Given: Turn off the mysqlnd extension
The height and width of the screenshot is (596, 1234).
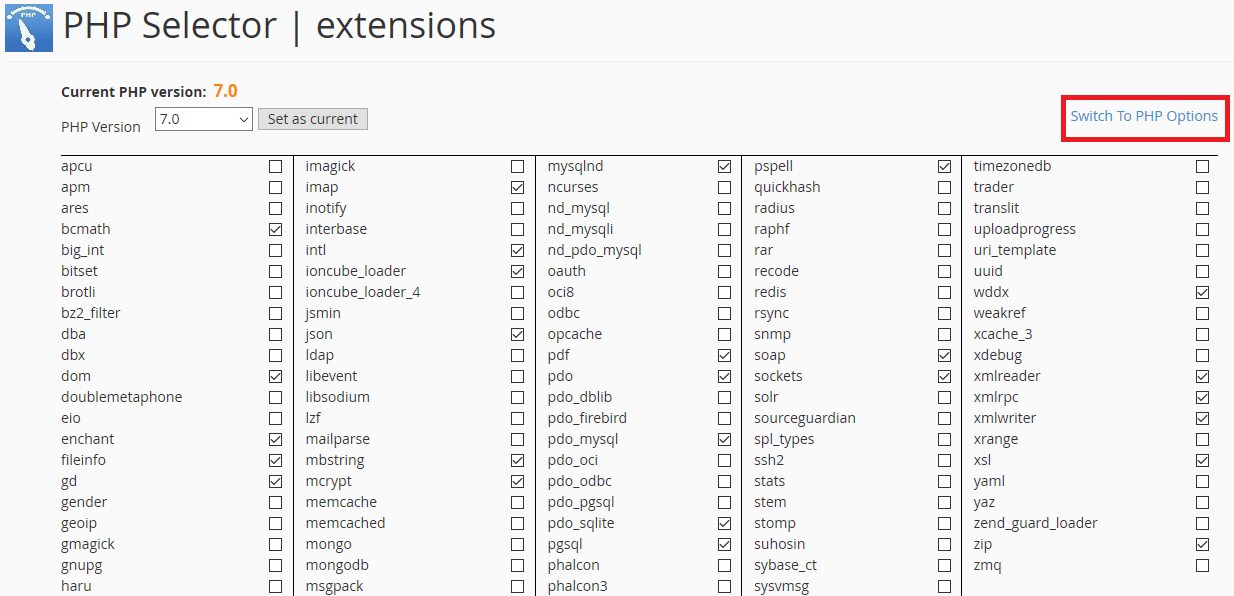Looking at the screenshot, I should pyautogui.click(x=724, y=167).
